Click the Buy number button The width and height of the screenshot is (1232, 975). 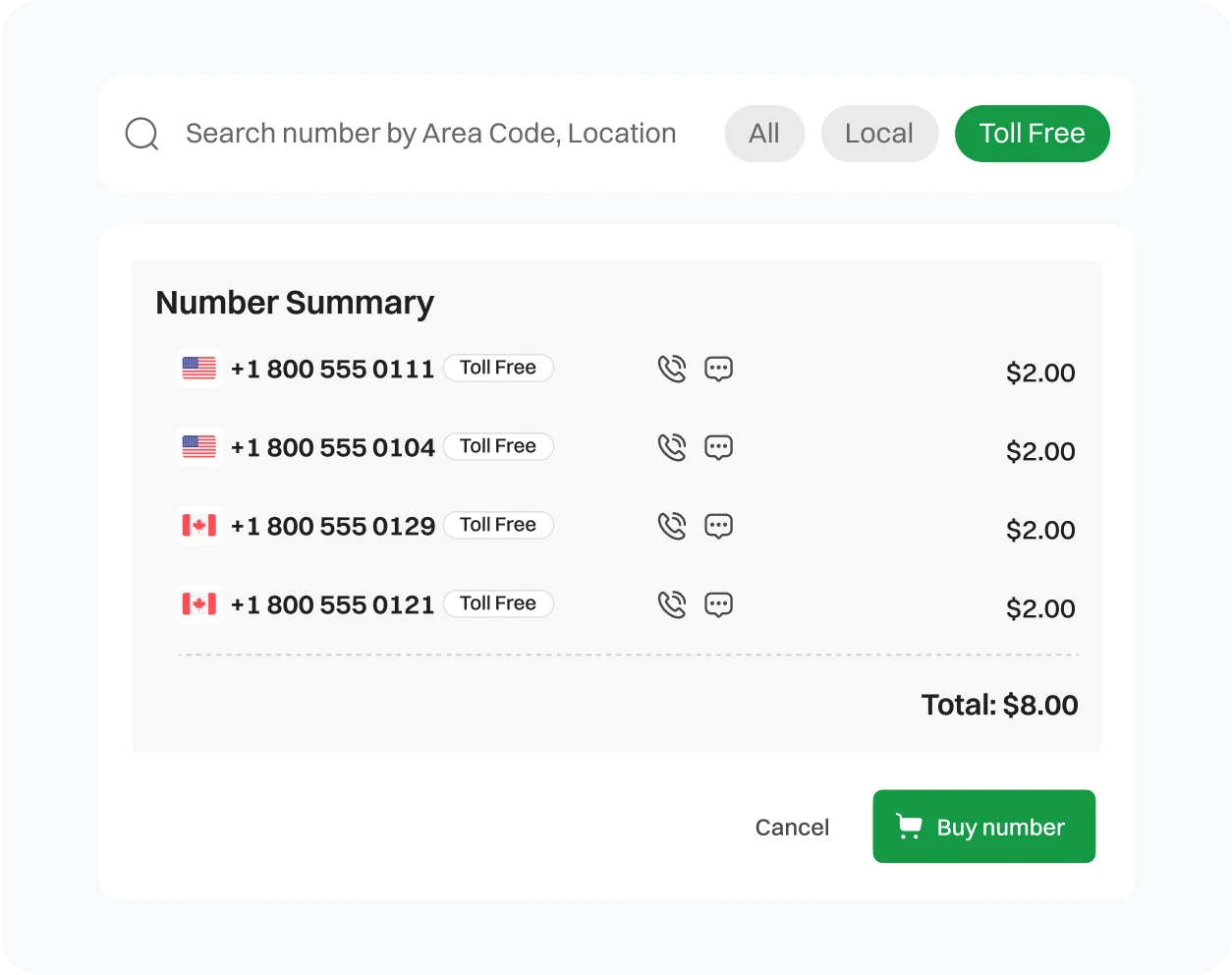983,827
